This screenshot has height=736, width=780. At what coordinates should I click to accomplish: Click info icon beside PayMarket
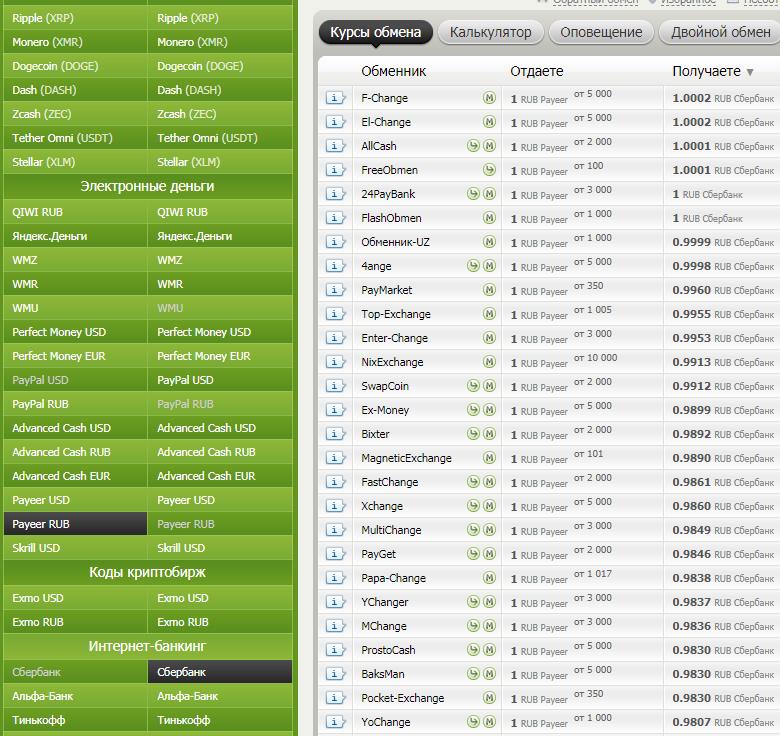(x=335, y=290)
